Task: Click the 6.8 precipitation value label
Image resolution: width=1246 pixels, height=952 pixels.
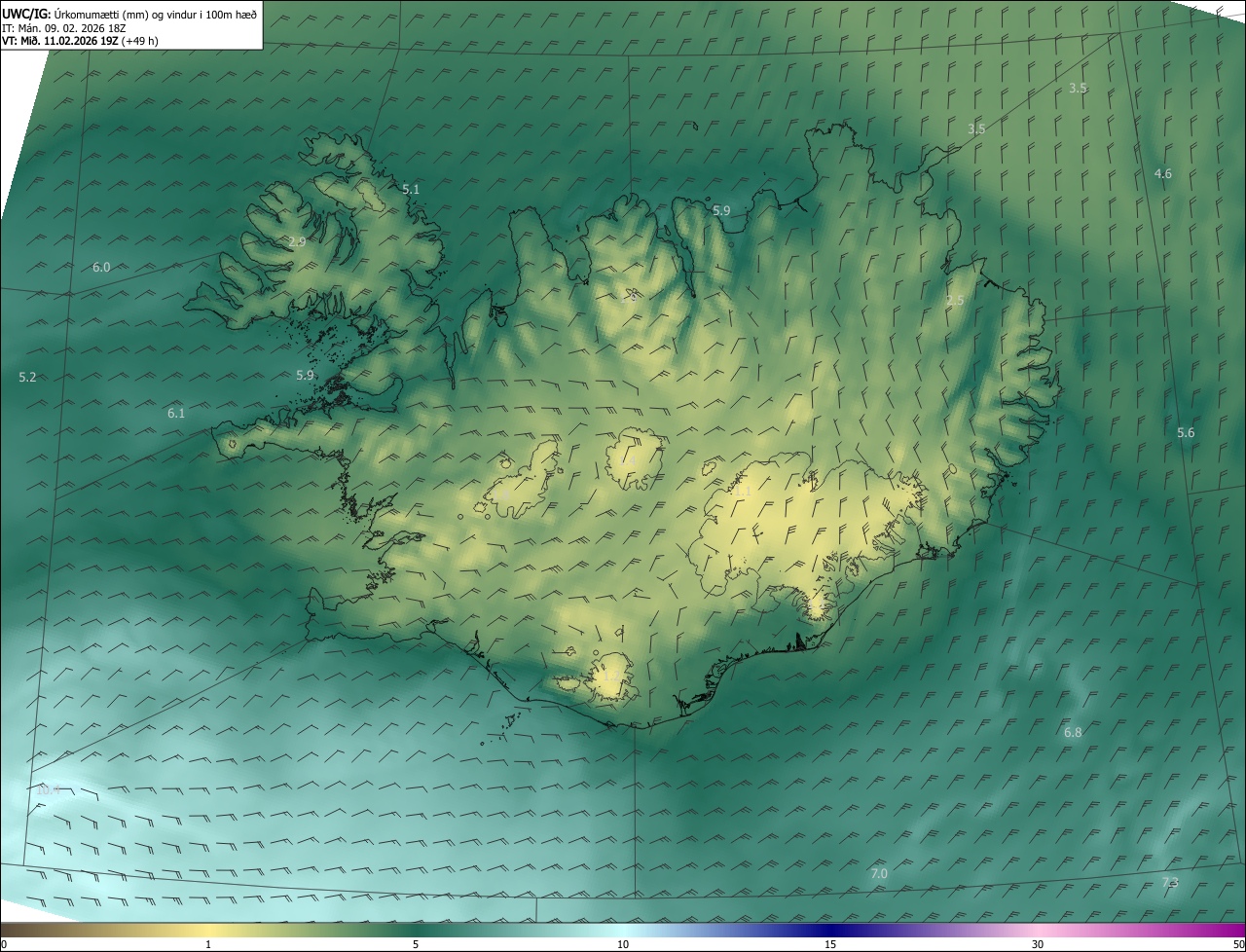Action: pyautogui.click(x=1073, y=732)
